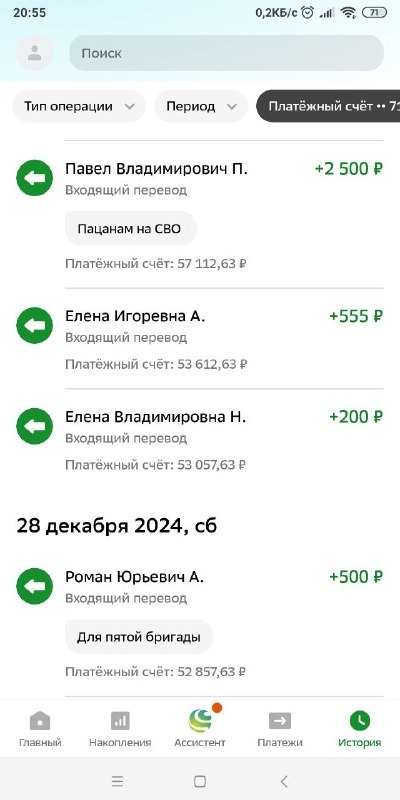Tap the Главный home icon

point(40,721)
